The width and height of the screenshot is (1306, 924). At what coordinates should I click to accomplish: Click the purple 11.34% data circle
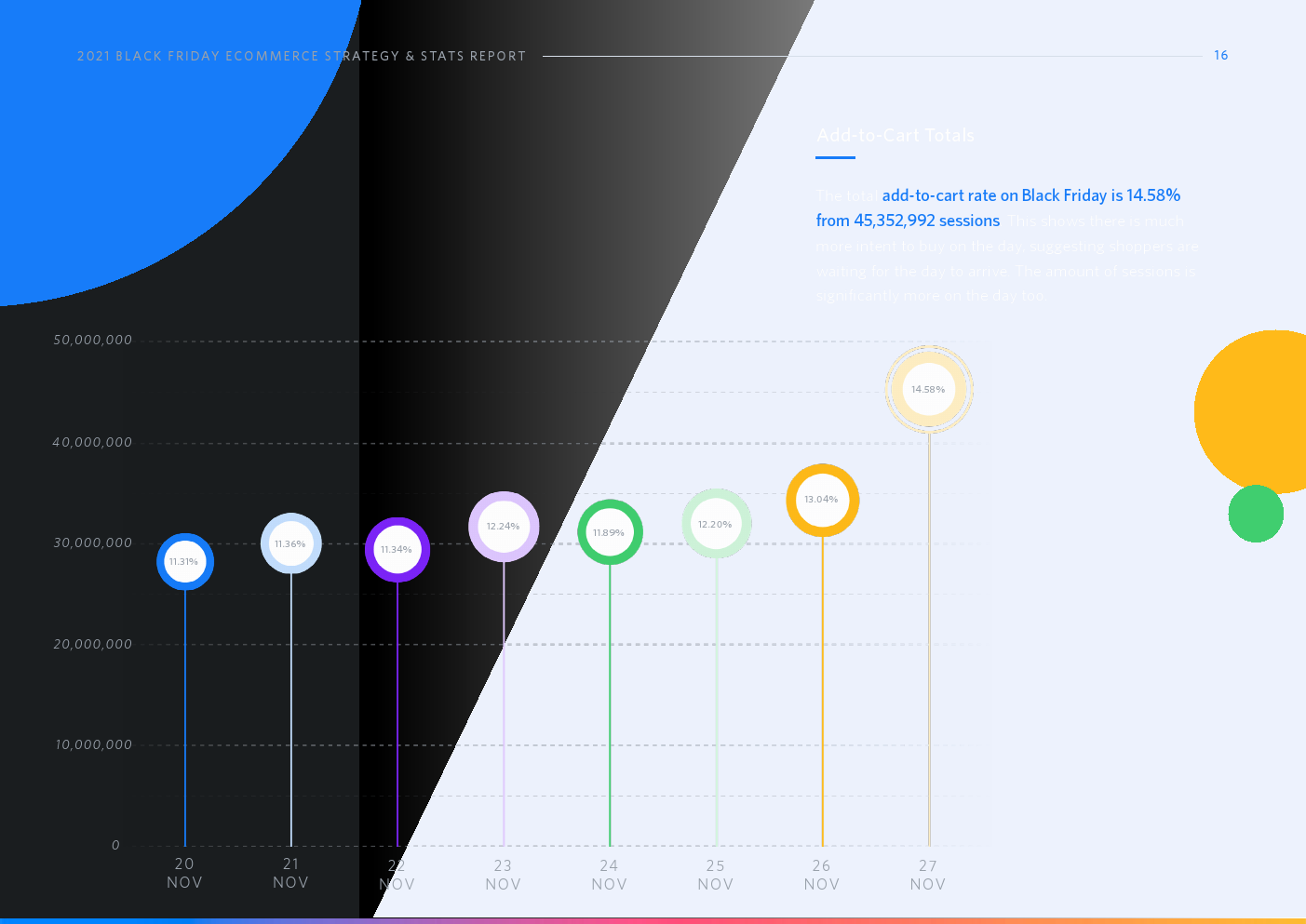pyautogui.click(x=397, y=550)
